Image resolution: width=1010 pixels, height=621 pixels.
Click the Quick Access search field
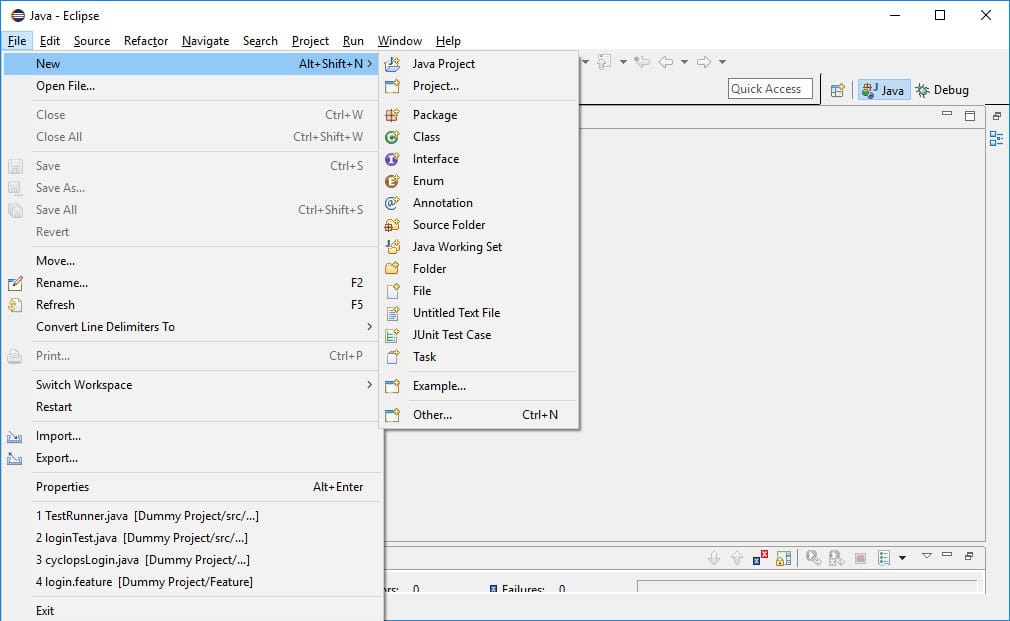point(770,89)
